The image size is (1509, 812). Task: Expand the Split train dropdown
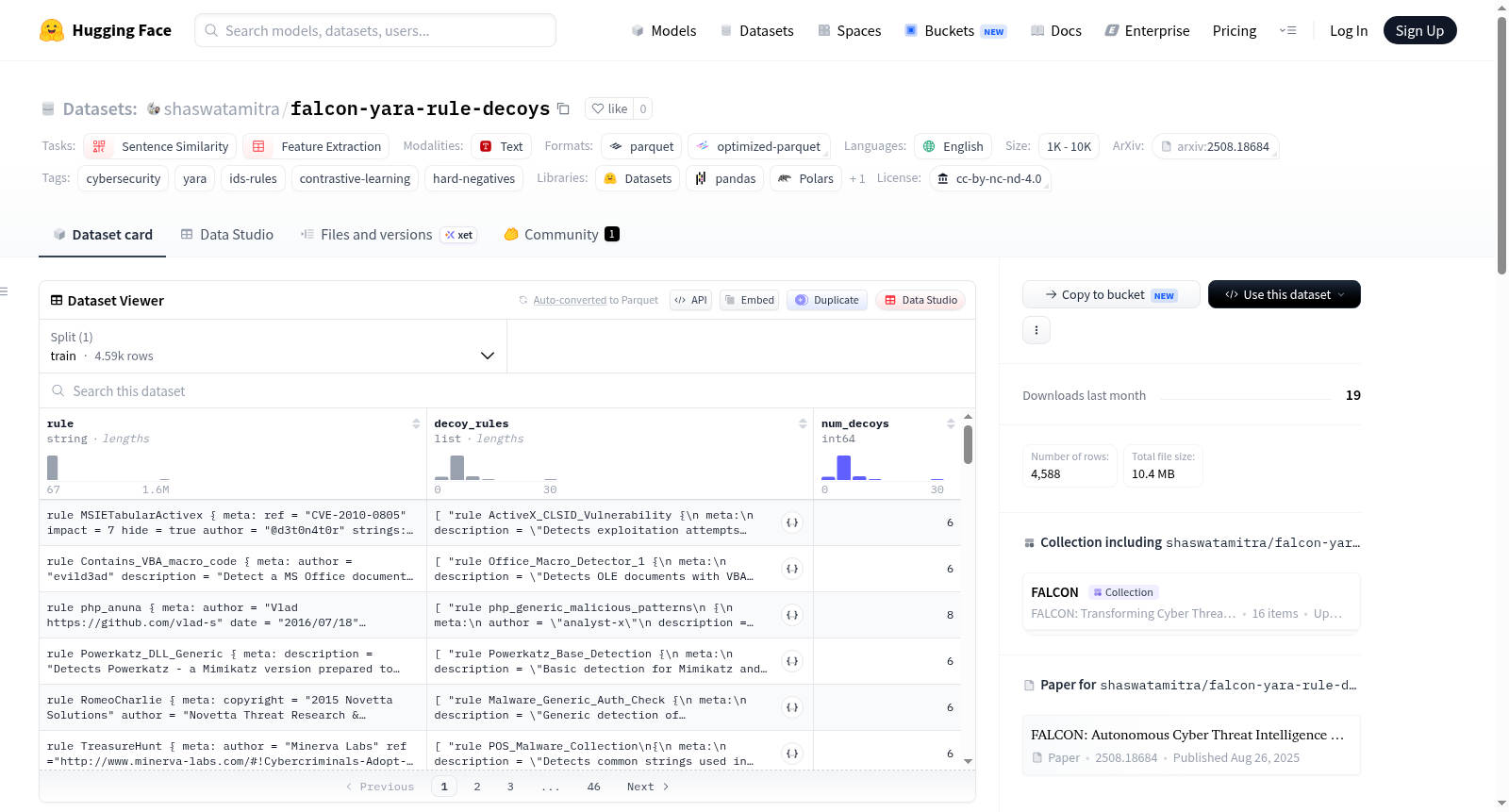pos(273,346)
